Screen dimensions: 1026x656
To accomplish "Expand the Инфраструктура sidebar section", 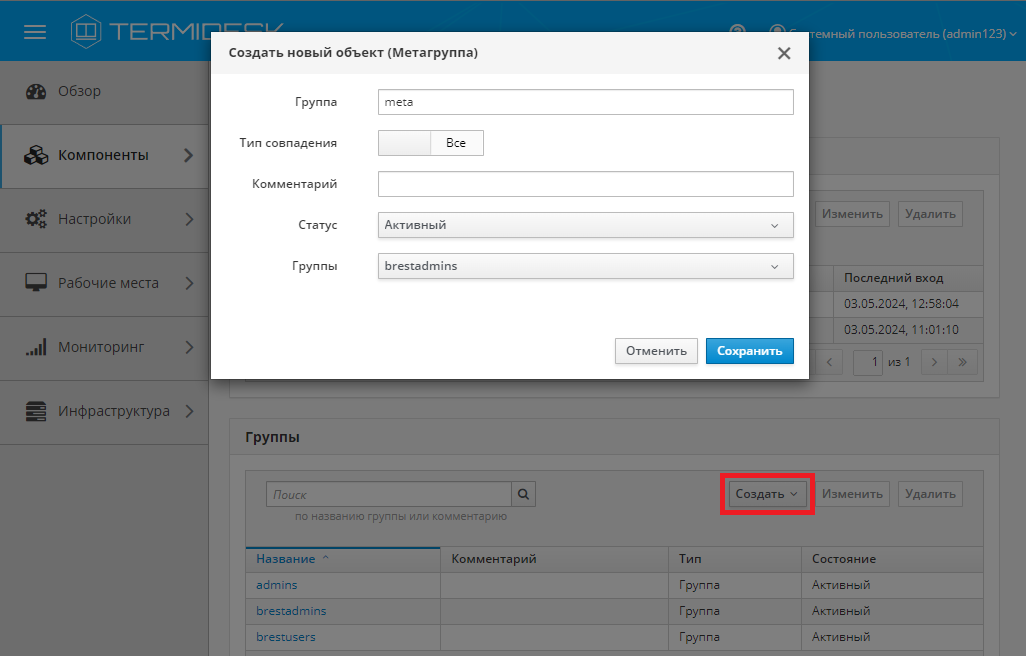I will point(188,411).
